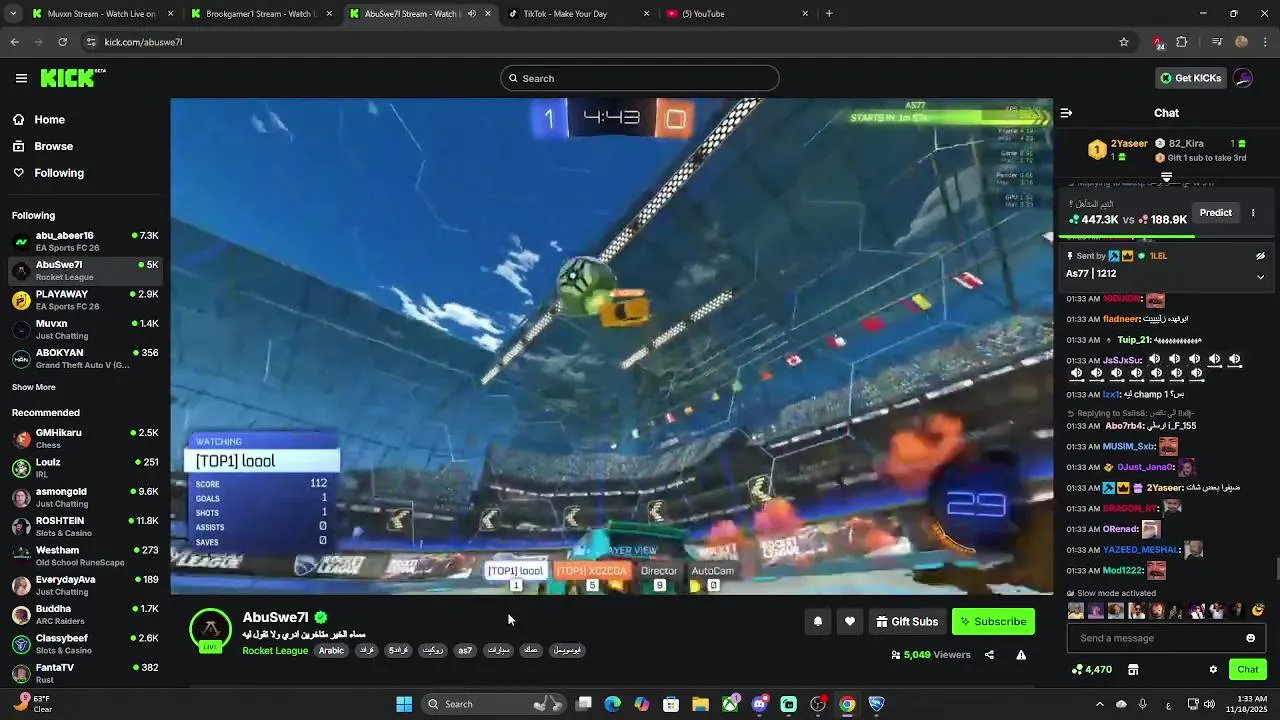Image resolution: width=1280 pixels, height=720 pixels.
Task: Open browser extensions puzzle icon
Action: click(1182, 42)
